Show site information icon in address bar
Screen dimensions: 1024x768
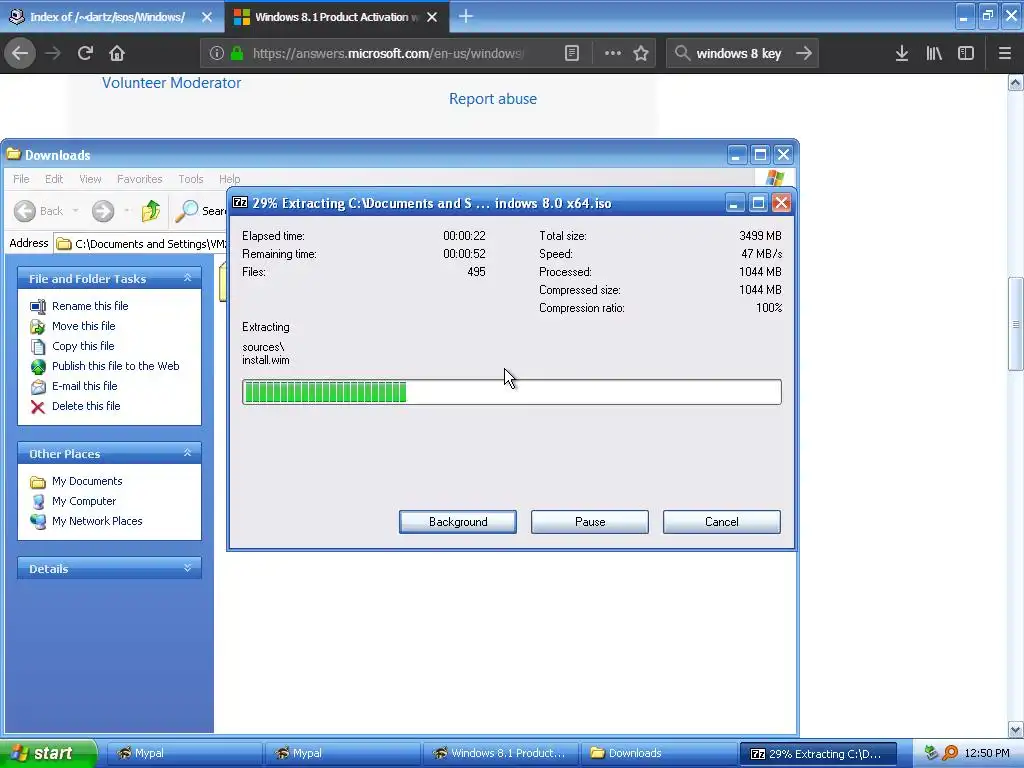click(x=217, y=53)
